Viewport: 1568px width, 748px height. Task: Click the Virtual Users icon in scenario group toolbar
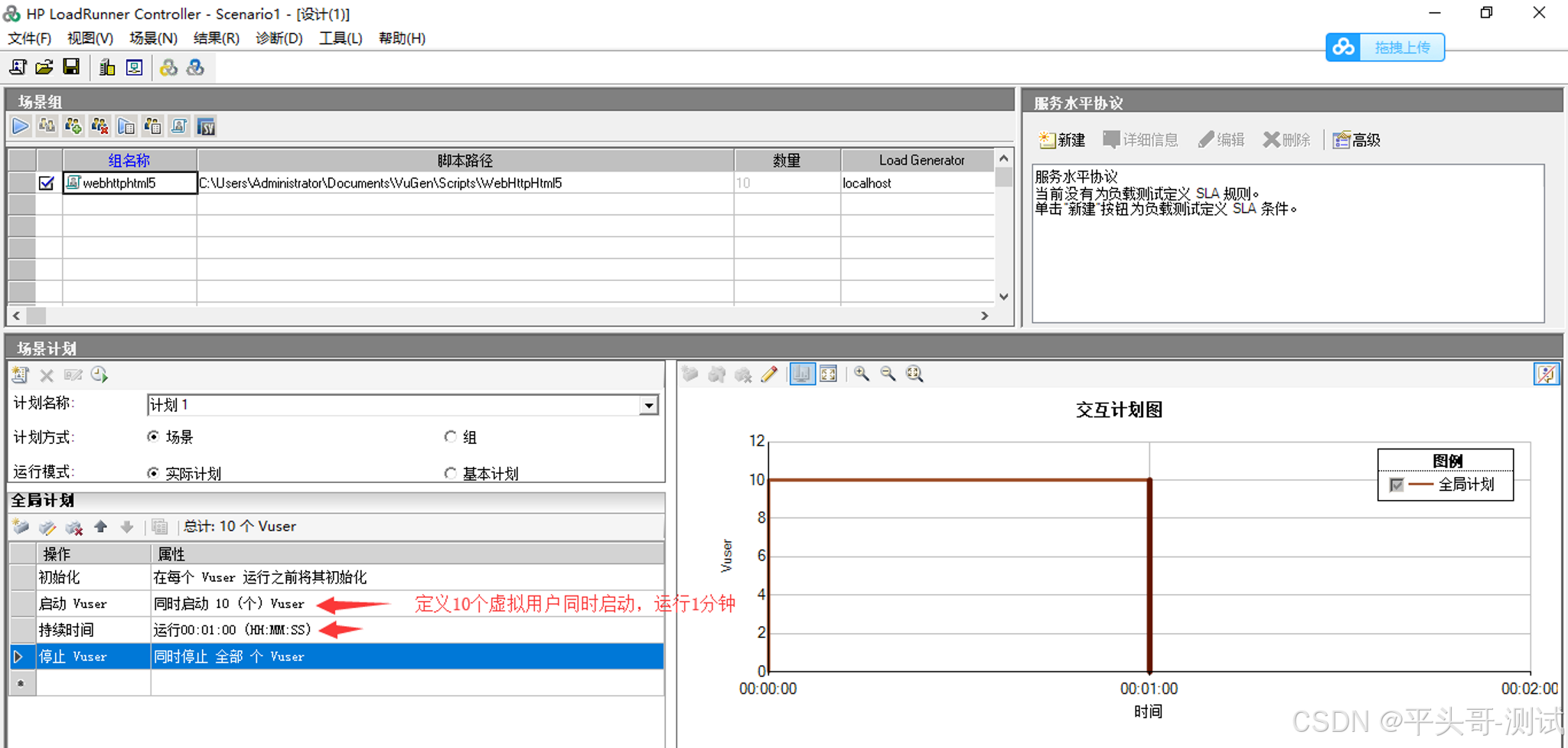point(47,126)
